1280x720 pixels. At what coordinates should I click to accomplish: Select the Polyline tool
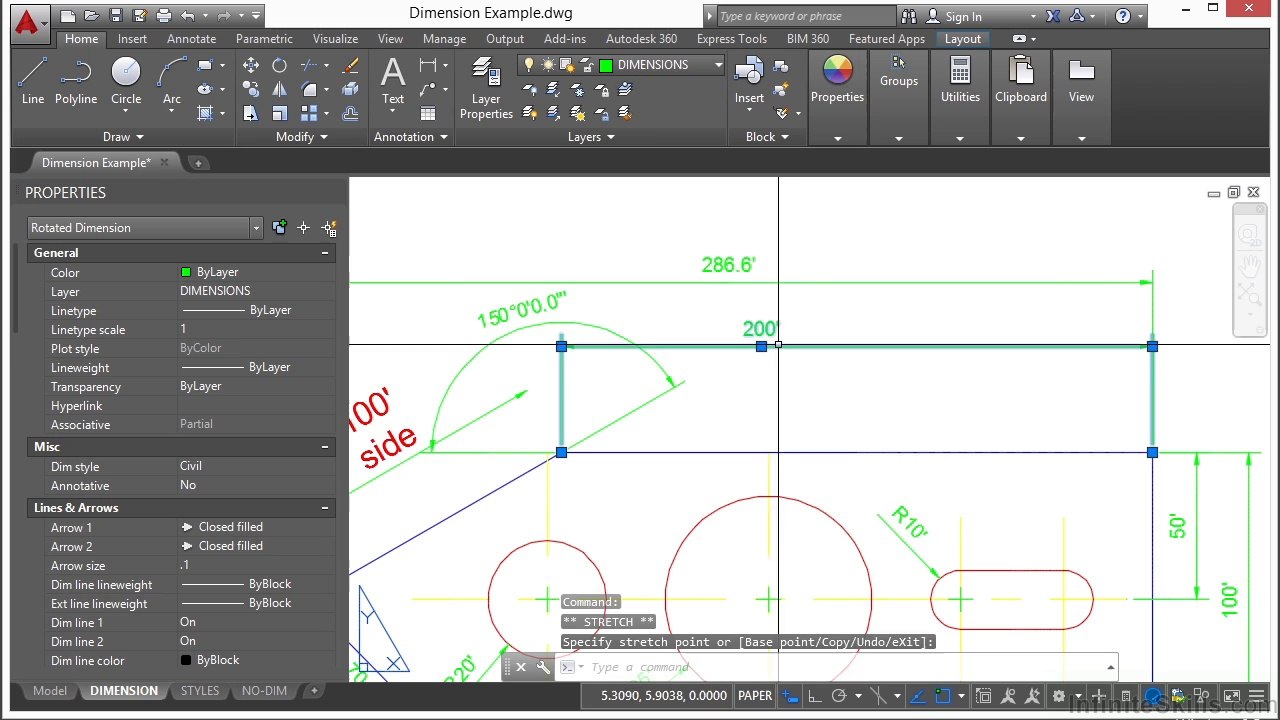pyautogui.click(x=76, y=80)
